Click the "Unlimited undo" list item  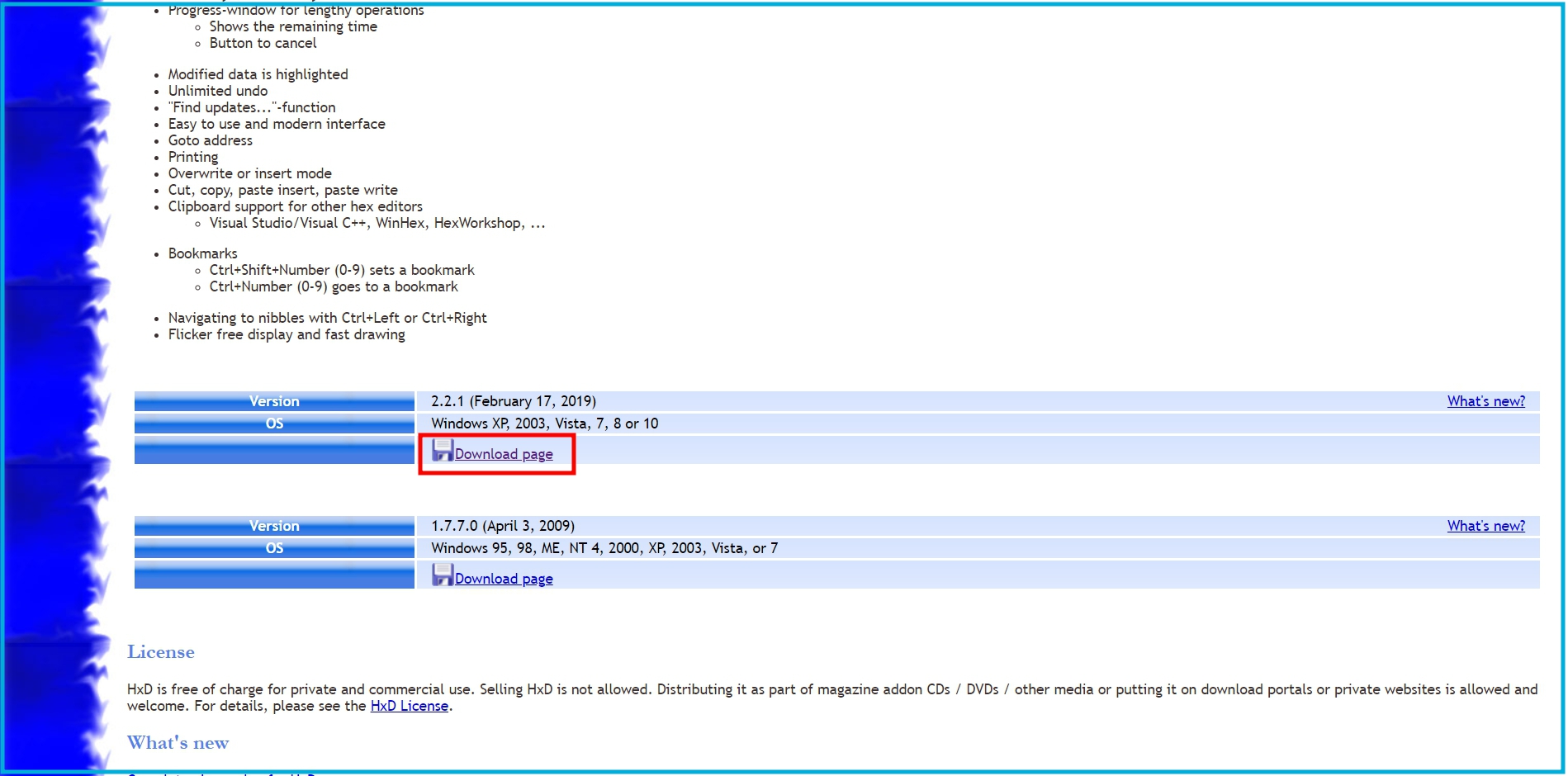pyautogui.click(x=218, y=91)
